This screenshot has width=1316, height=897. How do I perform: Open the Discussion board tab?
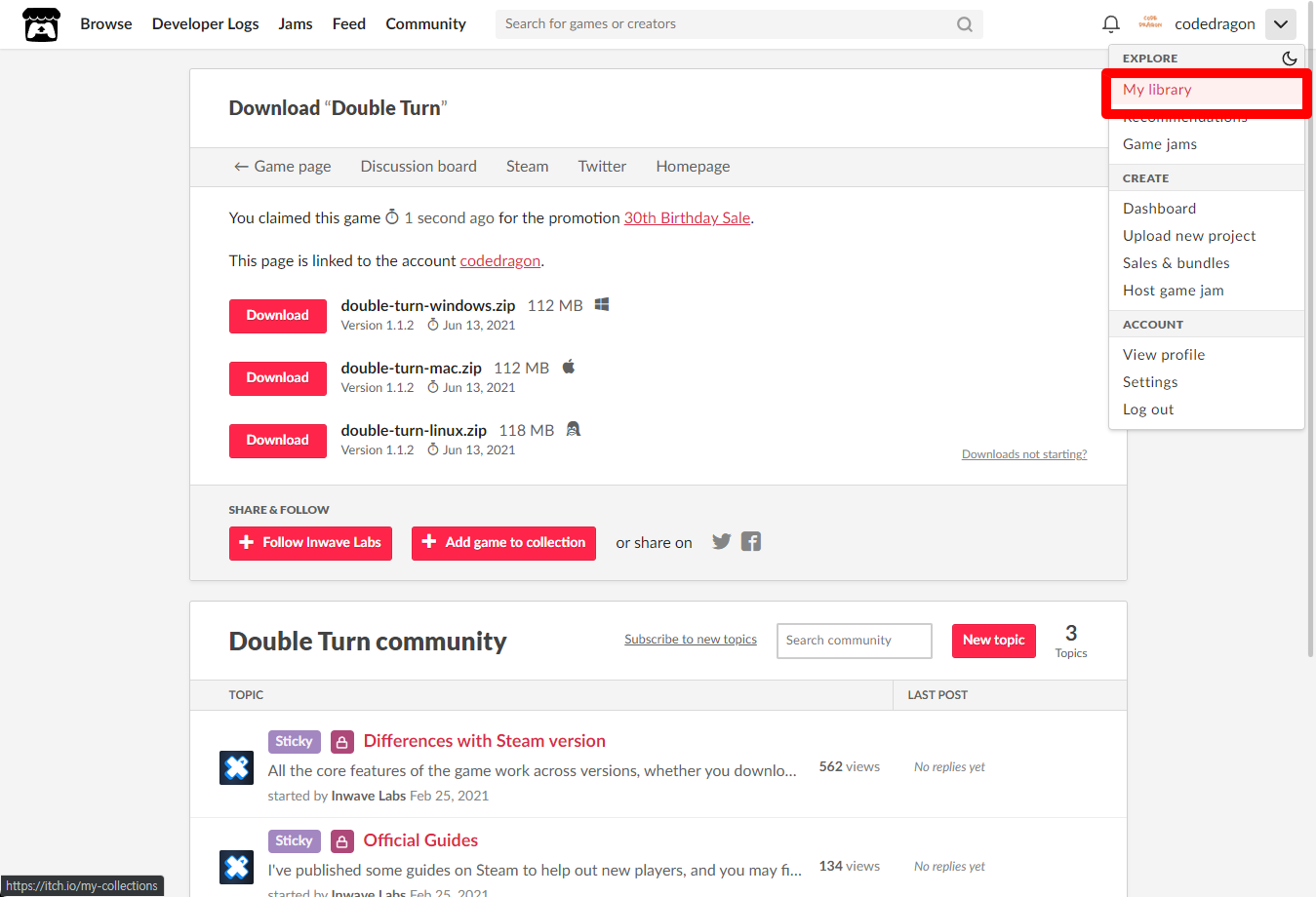pos(419,167)
